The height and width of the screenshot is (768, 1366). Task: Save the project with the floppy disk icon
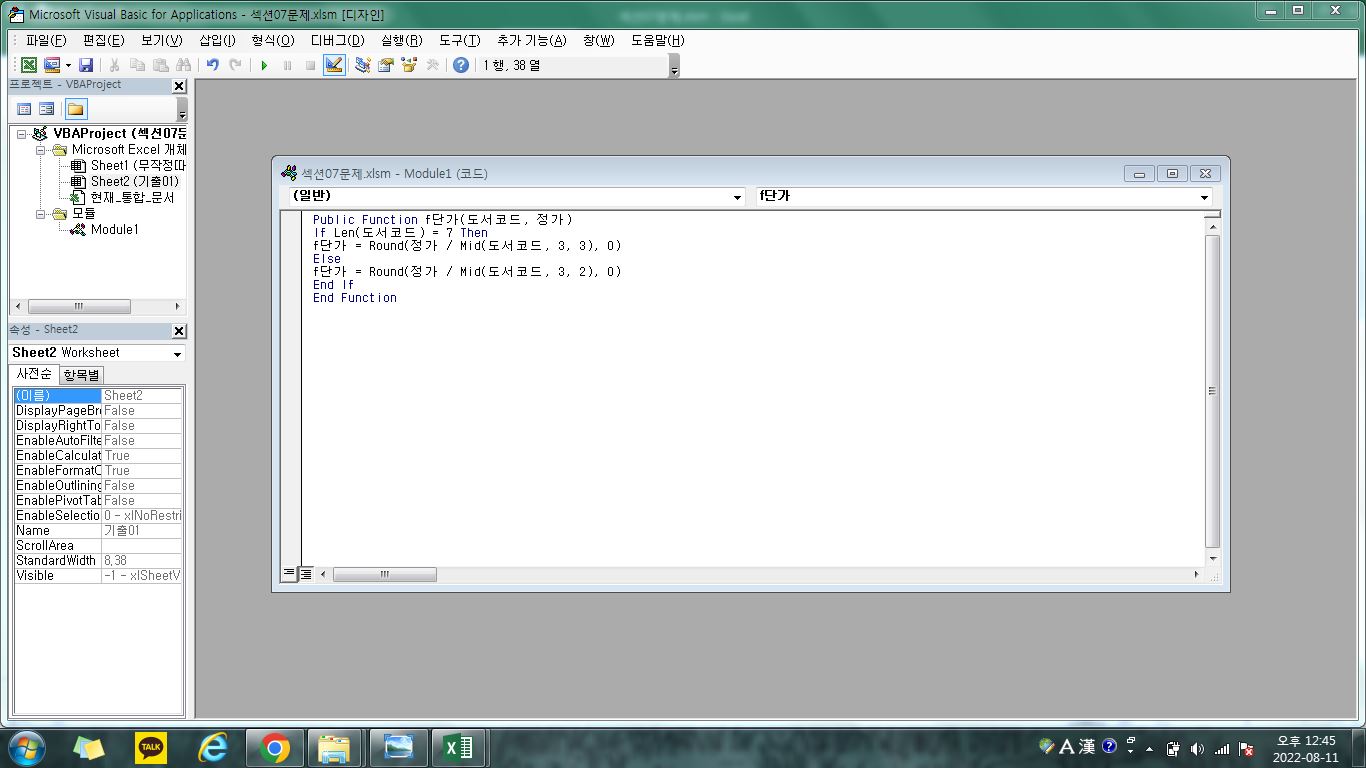click(86, 65)
